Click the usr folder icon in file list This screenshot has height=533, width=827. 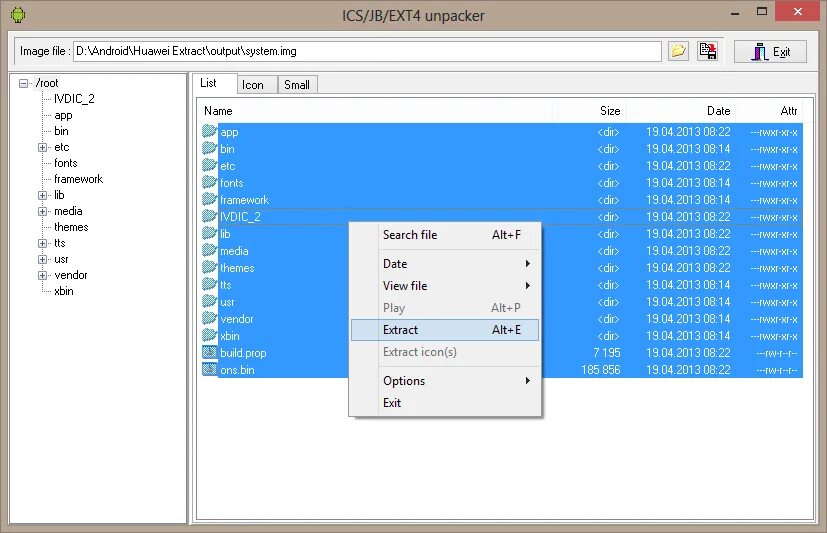pyautogui.click(x=209, y=302)
